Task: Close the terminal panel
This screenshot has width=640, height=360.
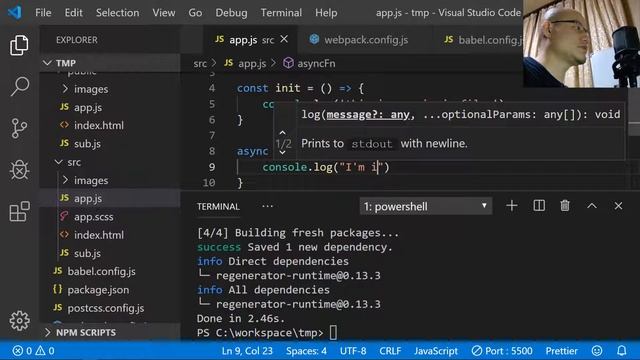Action: point(618,206)
